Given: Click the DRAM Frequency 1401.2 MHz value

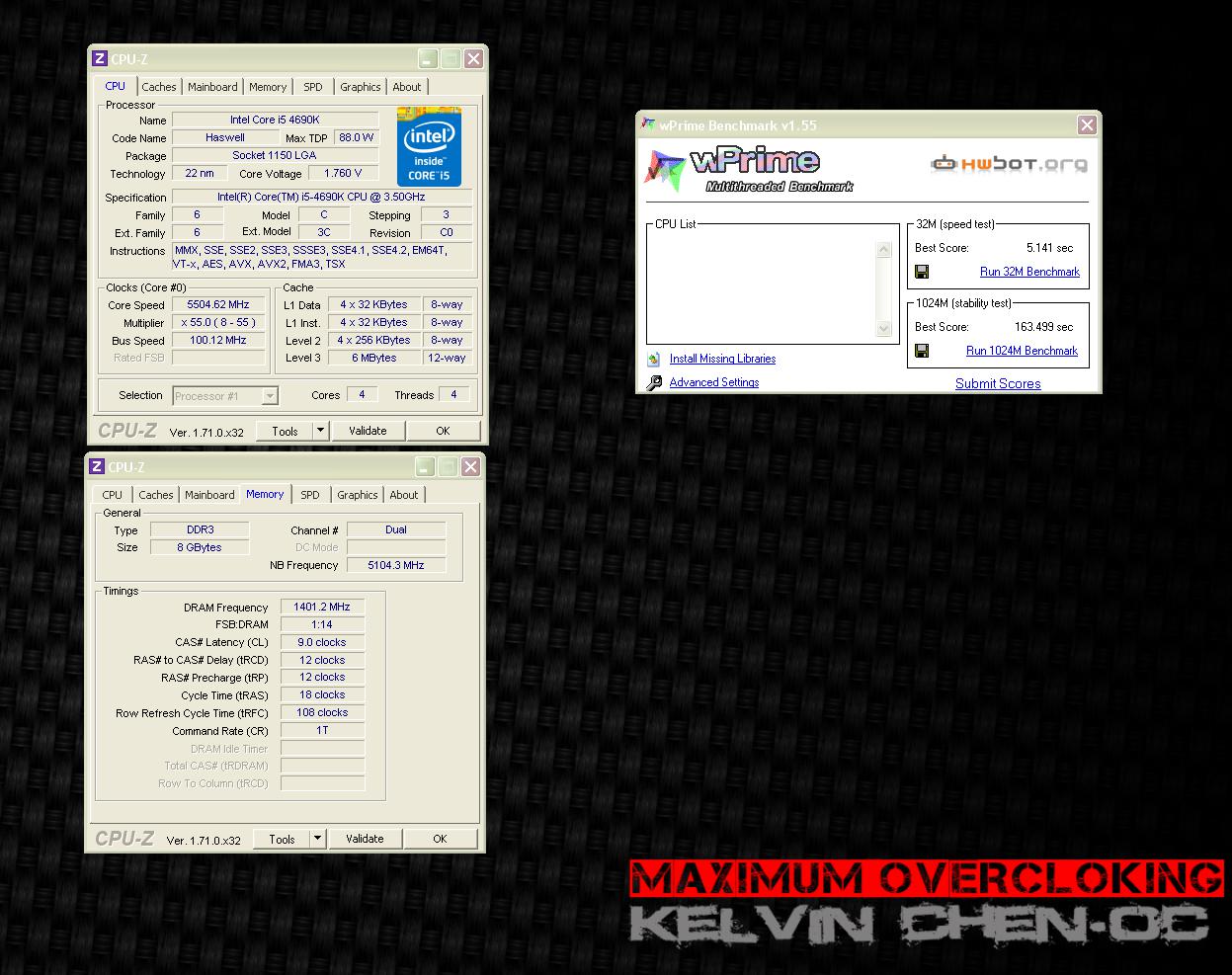Looking at the screenshot, I should (x=322, y=608).
